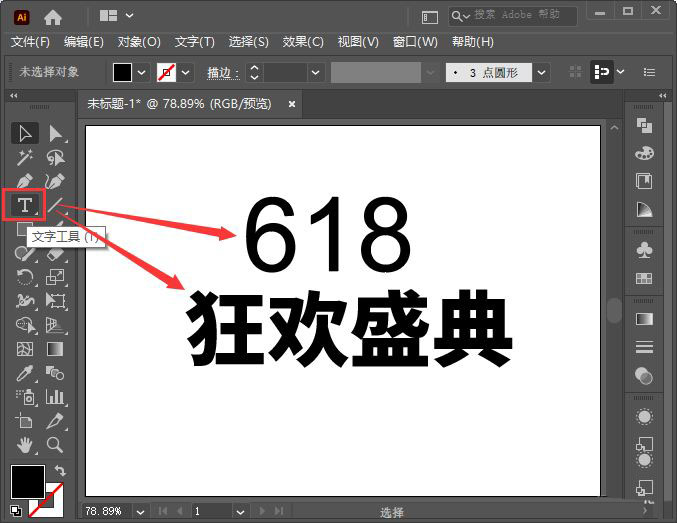The image size is (677, 523).
Task: Select the Selection tool arrow
Action: coord(25,133)
